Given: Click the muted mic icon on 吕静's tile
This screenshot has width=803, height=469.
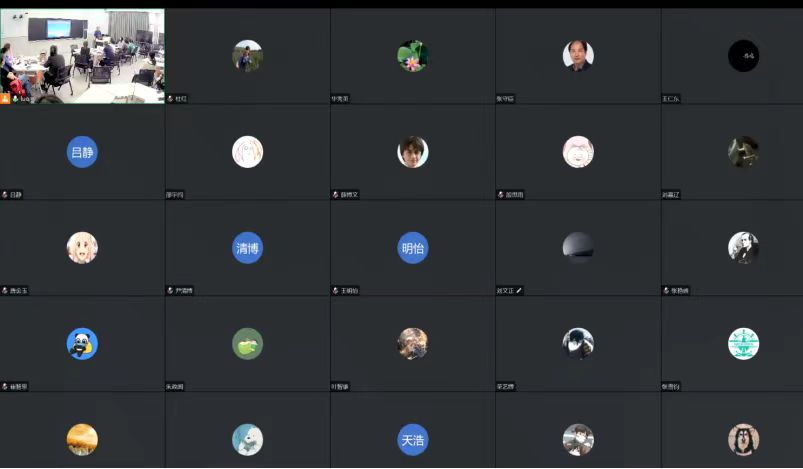Looking at the screenshot, I should (5, 195).
